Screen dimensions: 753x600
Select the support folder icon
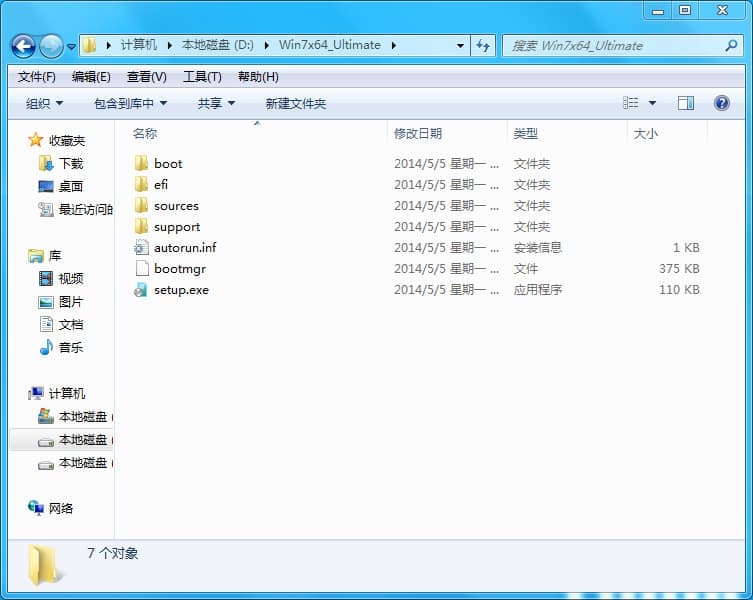[141, 227]
